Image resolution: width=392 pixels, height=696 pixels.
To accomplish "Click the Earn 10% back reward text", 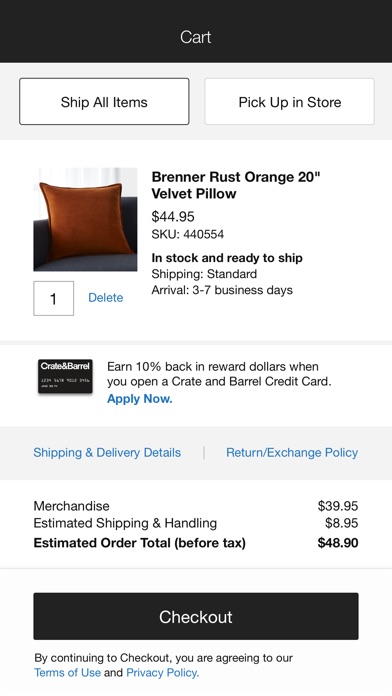I will (x=219, y=374).
